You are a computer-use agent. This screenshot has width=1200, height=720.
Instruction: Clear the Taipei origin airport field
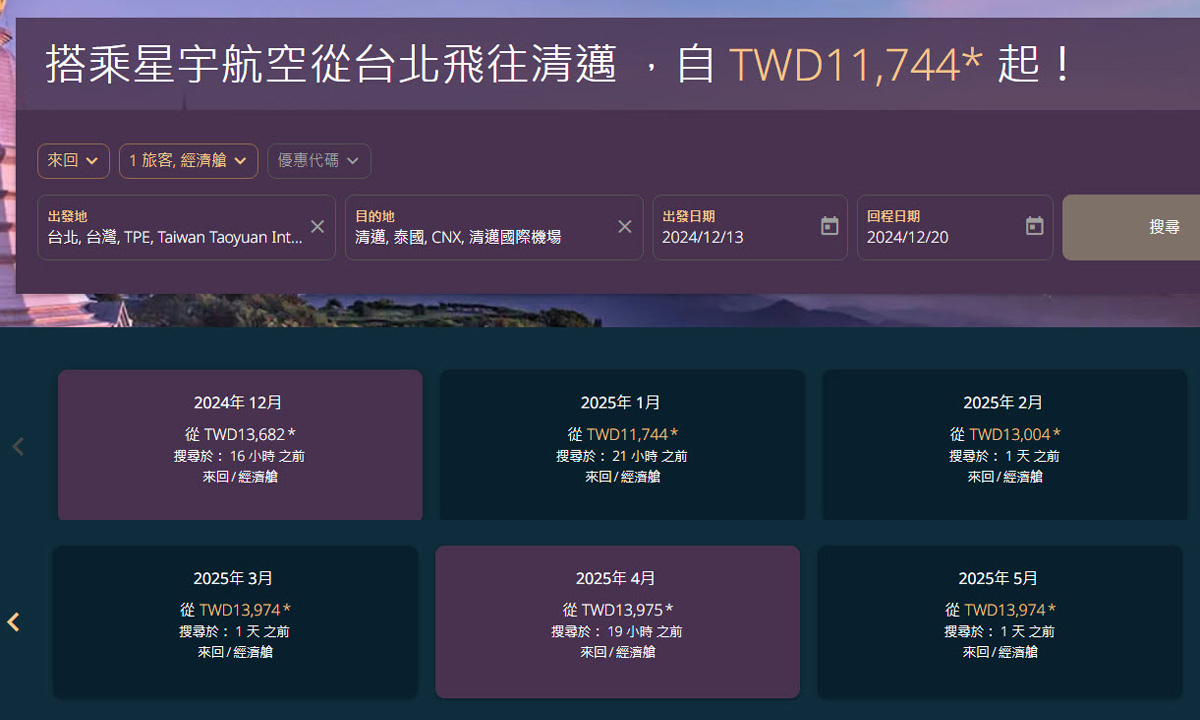[317, 227]
